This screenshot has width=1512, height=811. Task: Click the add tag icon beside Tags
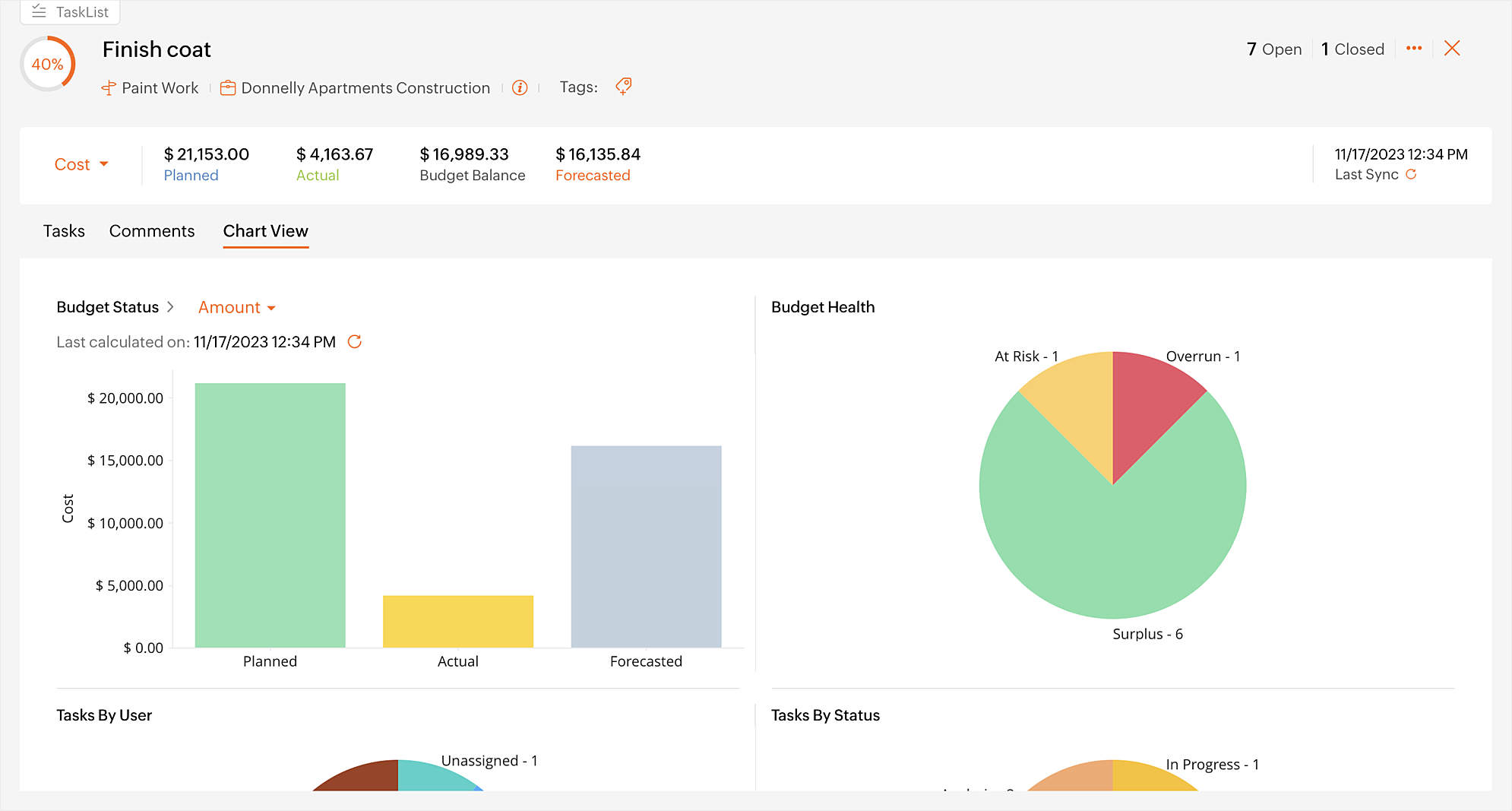[x=624, y=87]
